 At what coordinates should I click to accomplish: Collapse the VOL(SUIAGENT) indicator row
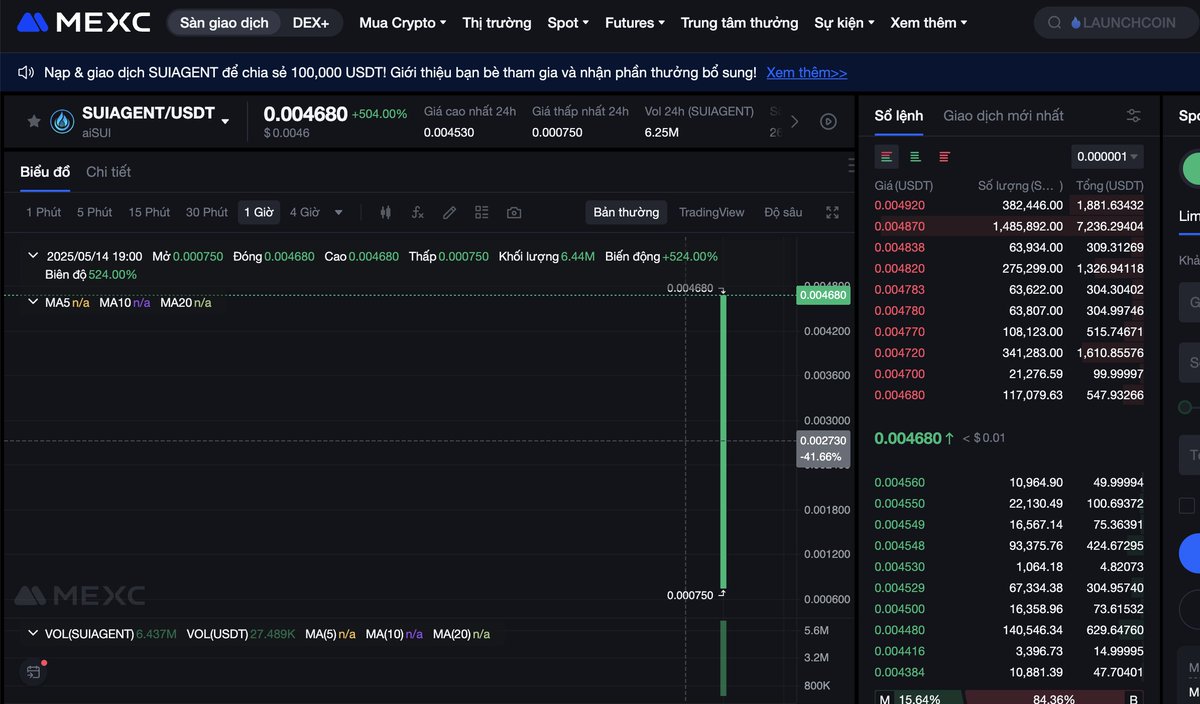(34, 634)
